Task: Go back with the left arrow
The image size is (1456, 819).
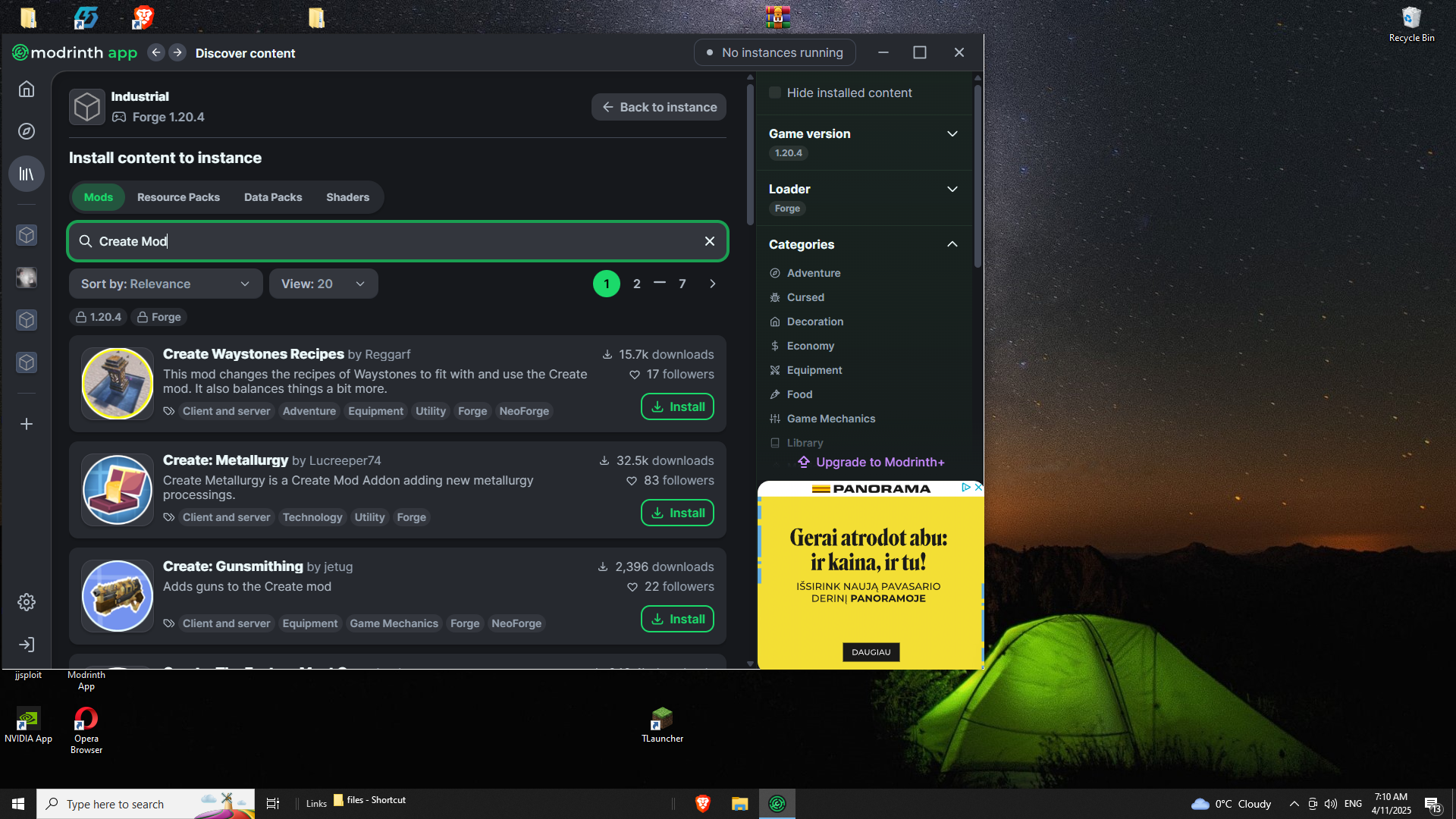Action: point(156,52)
